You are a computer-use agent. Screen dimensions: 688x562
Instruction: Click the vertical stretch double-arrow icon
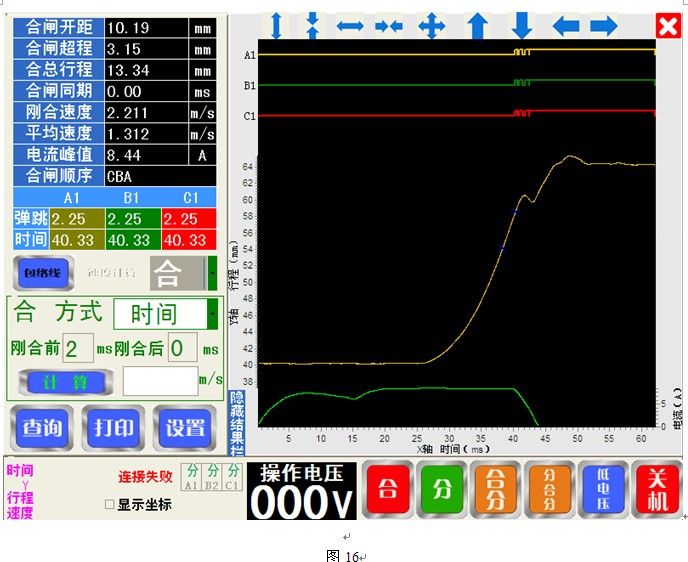[x=276, y=26]
